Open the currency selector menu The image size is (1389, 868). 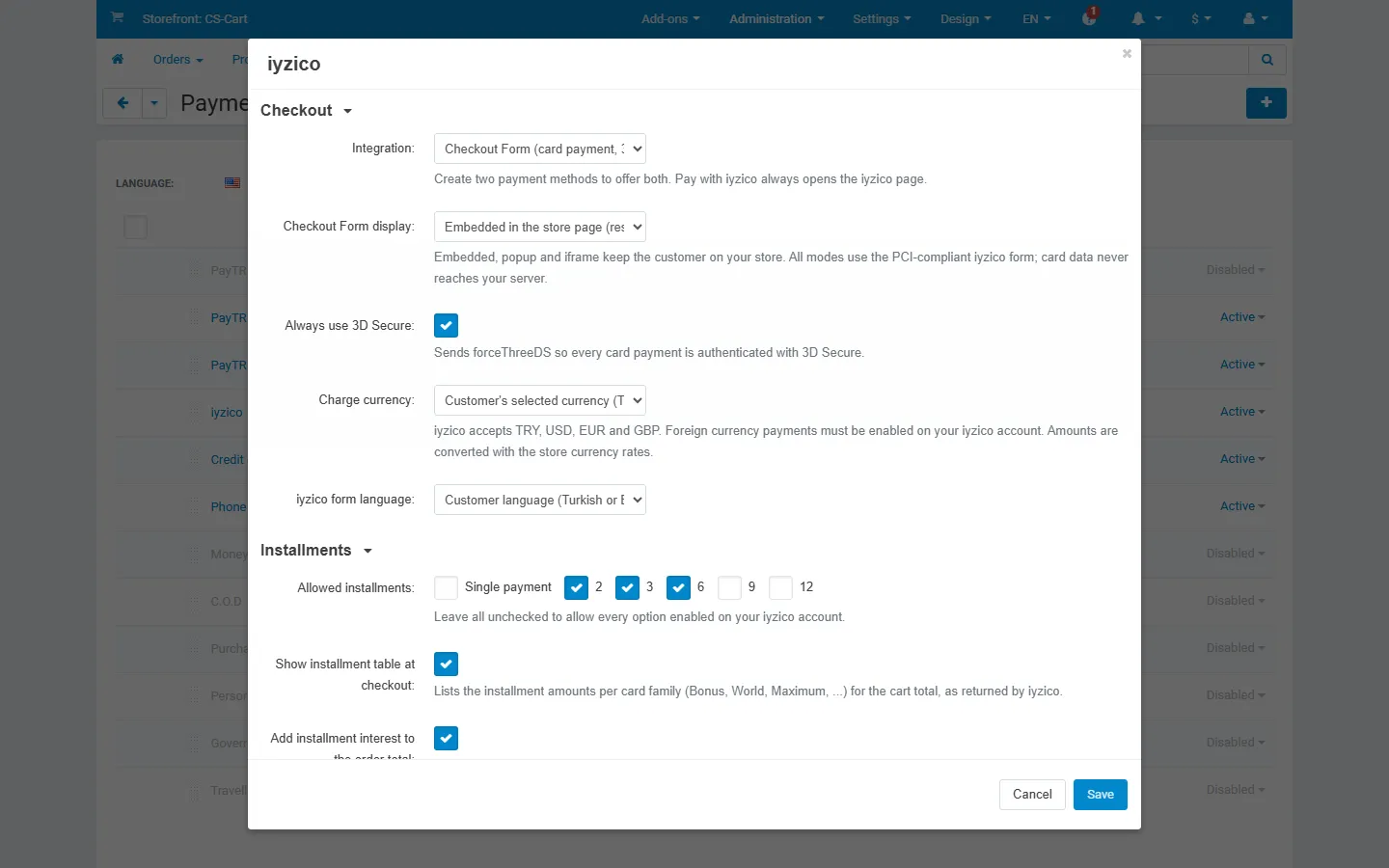coord(1201,19)
